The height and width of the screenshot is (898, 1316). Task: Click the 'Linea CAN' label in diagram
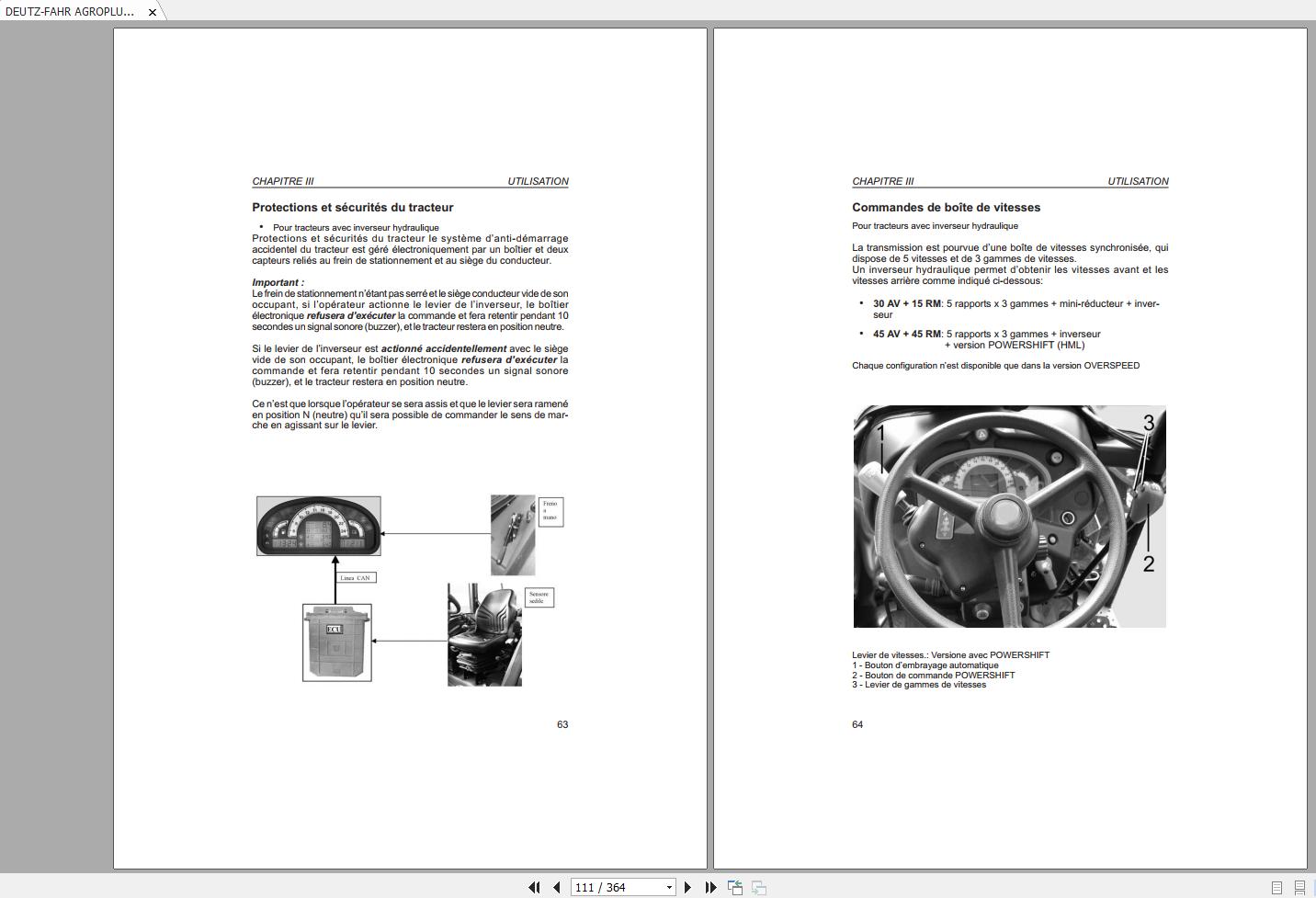(x=355, y=577)
